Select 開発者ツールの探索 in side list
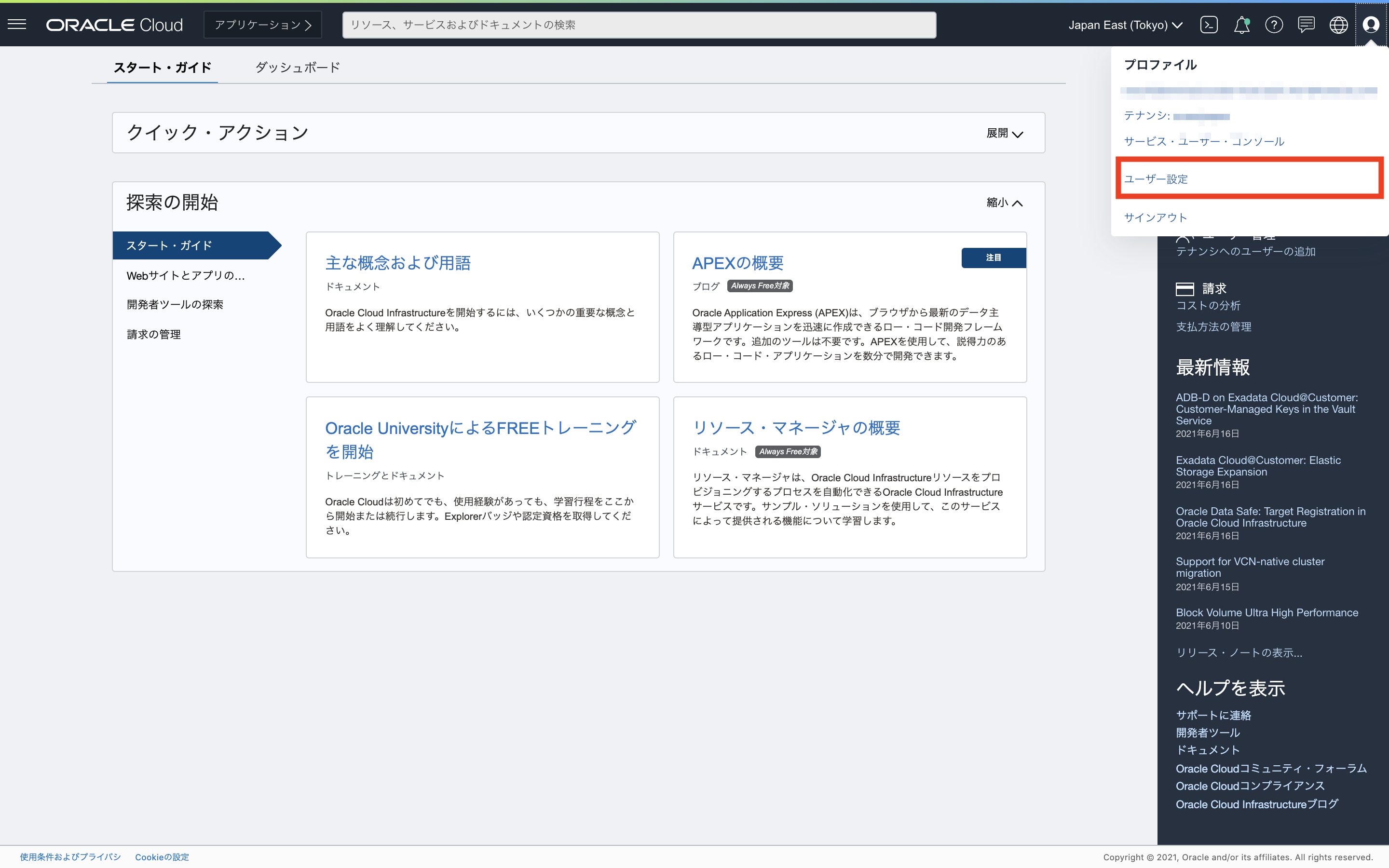This screenshot has height=868, width=1389. coord(175,304)
